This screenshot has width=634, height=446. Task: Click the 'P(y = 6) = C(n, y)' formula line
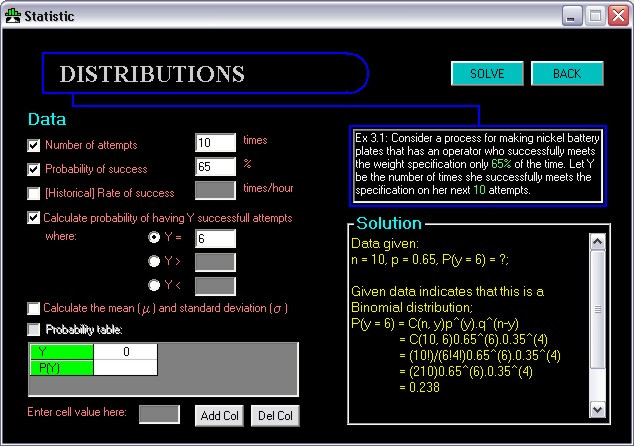tap(435, 323)
